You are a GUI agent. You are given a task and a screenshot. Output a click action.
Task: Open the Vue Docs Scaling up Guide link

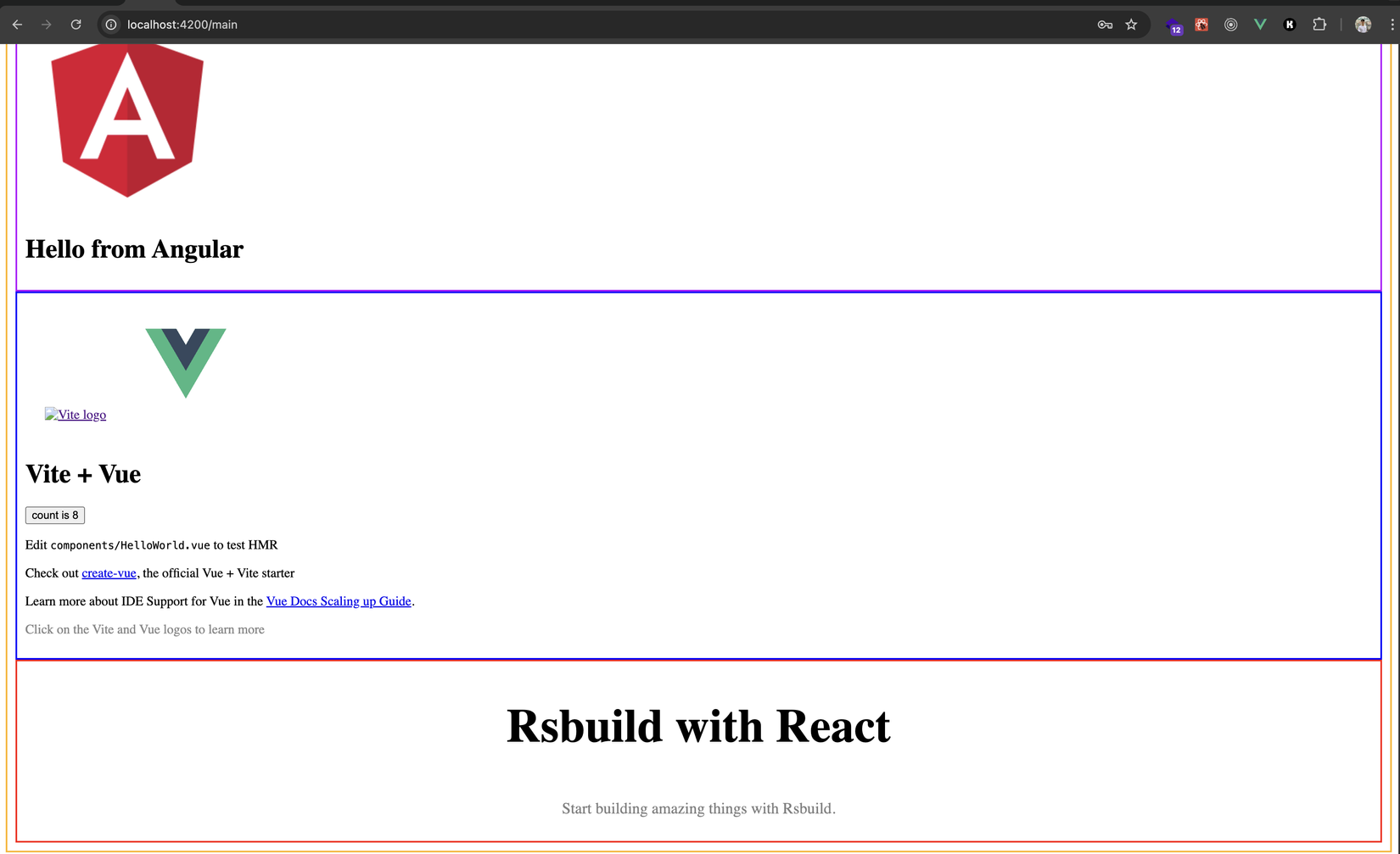coord(339,601)
